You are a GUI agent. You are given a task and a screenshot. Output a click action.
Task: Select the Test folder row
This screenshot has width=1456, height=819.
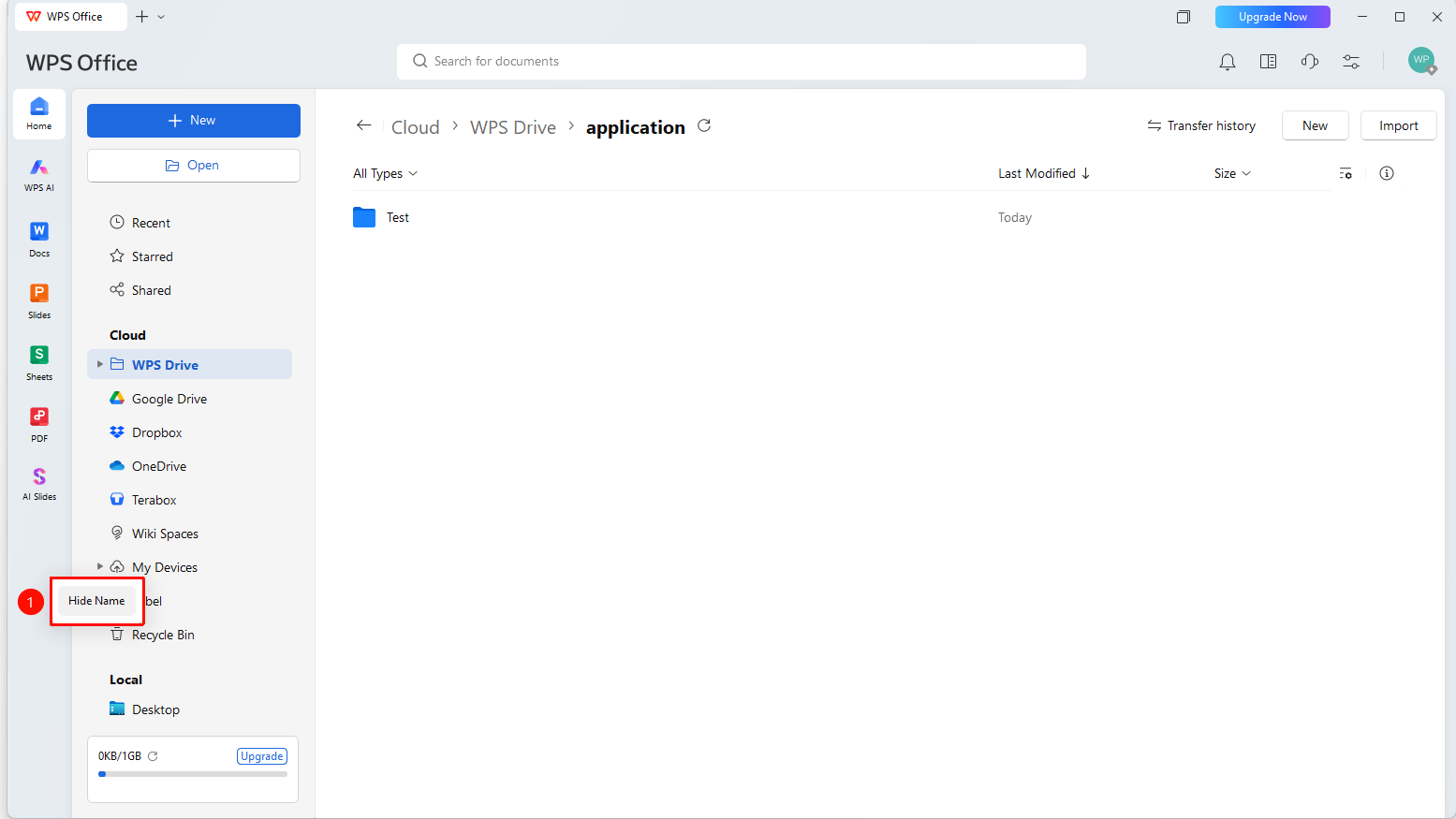coord(841,217)
